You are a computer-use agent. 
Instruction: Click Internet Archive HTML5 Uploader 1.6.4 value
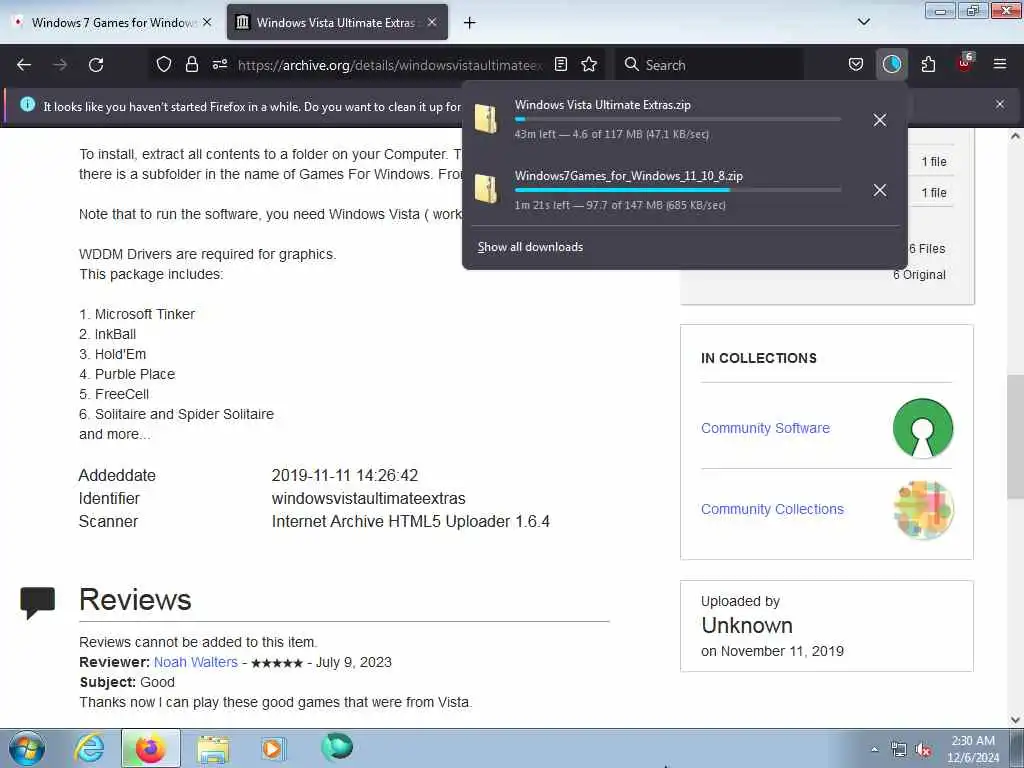(x=411, y=521)
